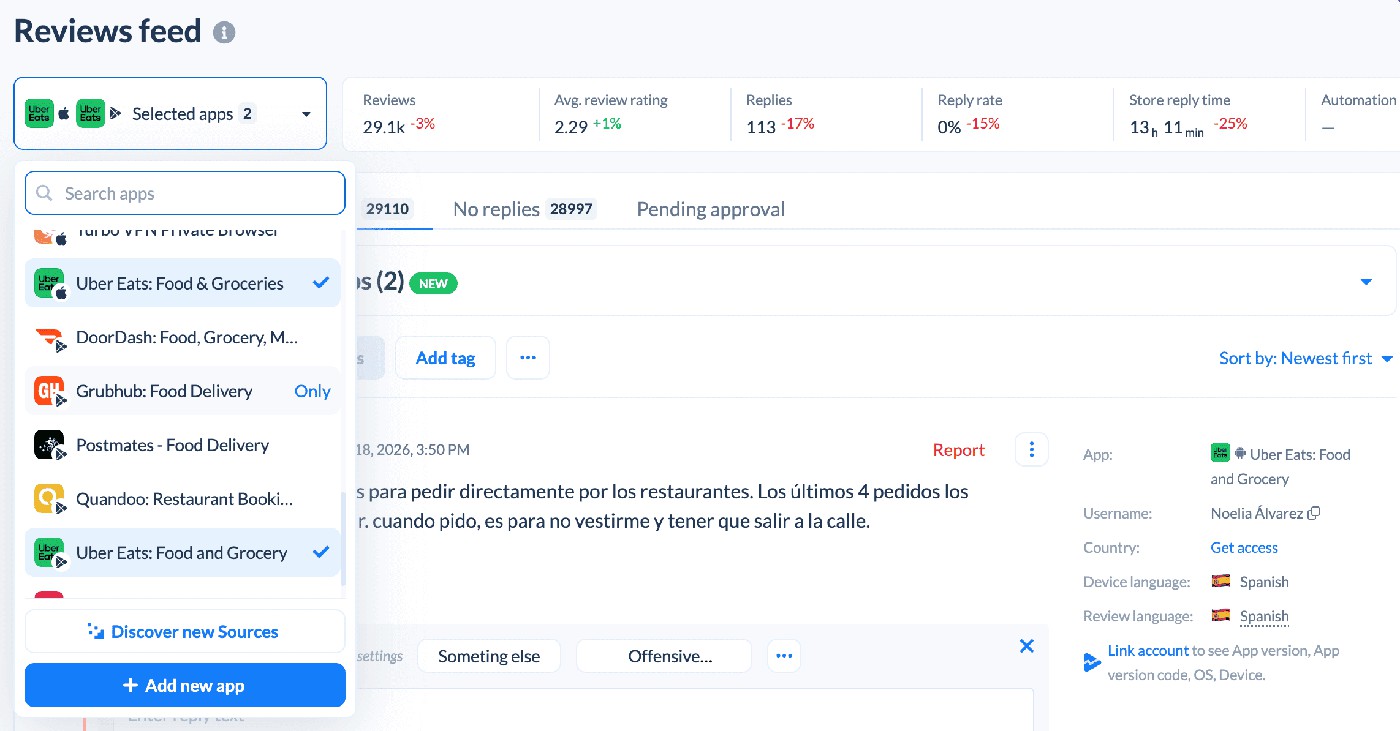Copy username Noelia Álvarez icon
The image size is (1400, 731).
coord(1314,513)
